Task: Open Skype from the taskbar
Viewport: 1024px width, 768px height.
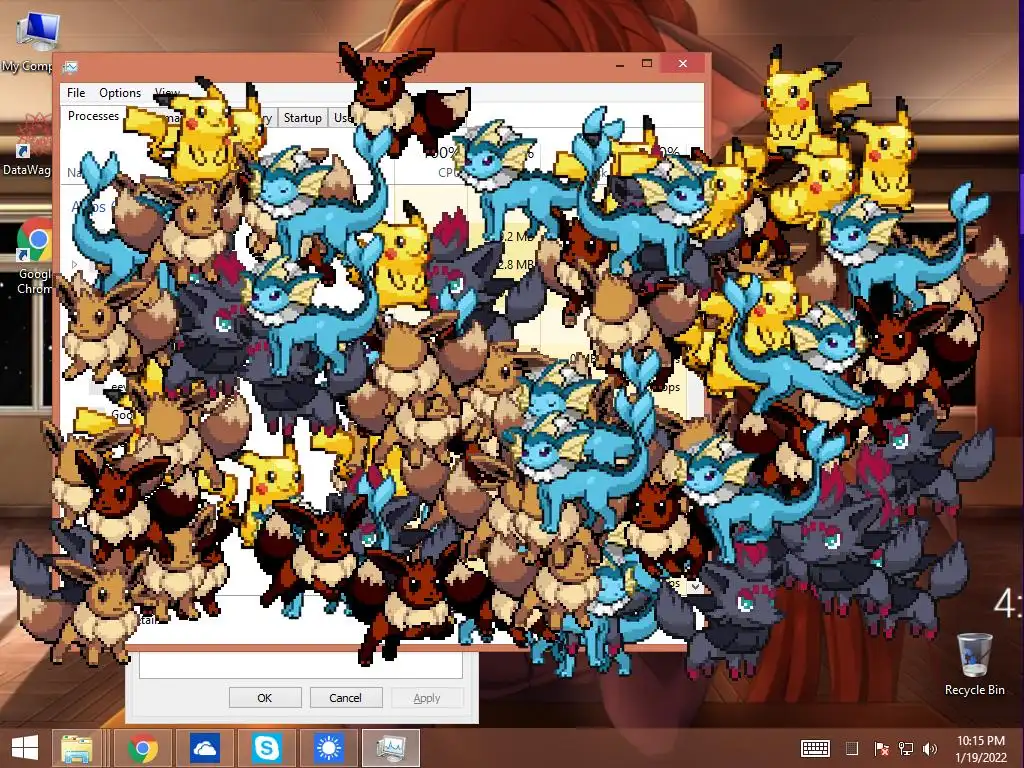Action: click(x=266, y=748)
